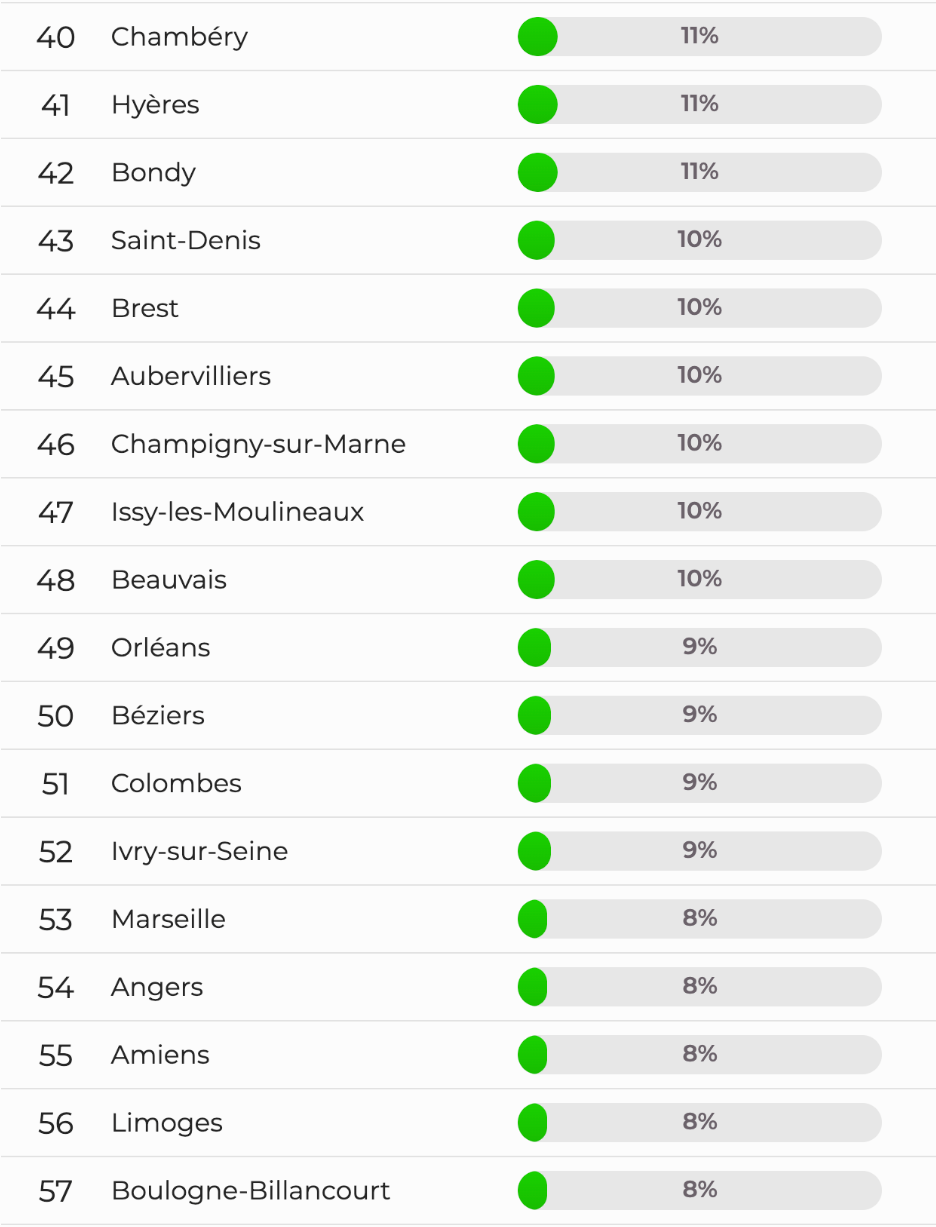936x1227 pixels.
Task: Click the green dot in Amiens row
Action: (x=533, y=1055)
